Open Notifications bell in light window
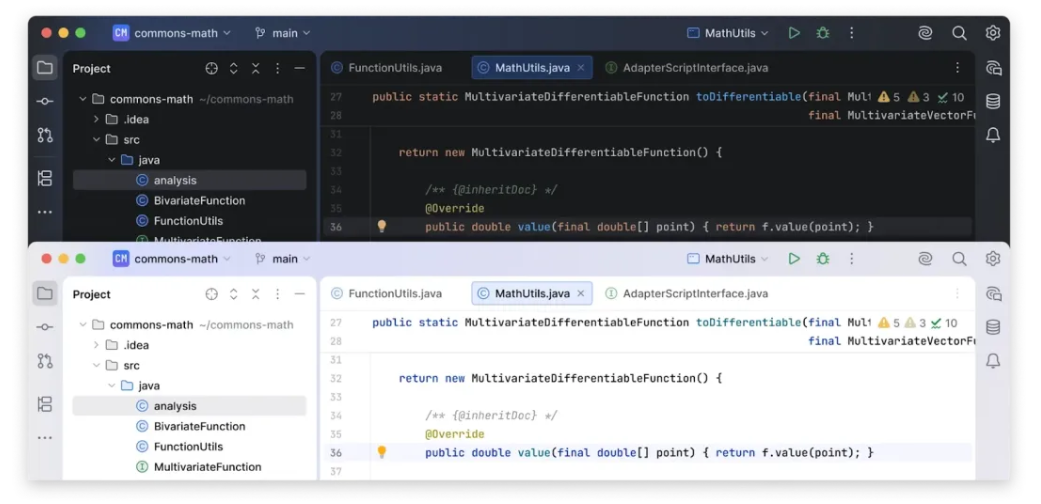Image resolution: width=1041 pixels, height=504 pixels. click(993, 361)
